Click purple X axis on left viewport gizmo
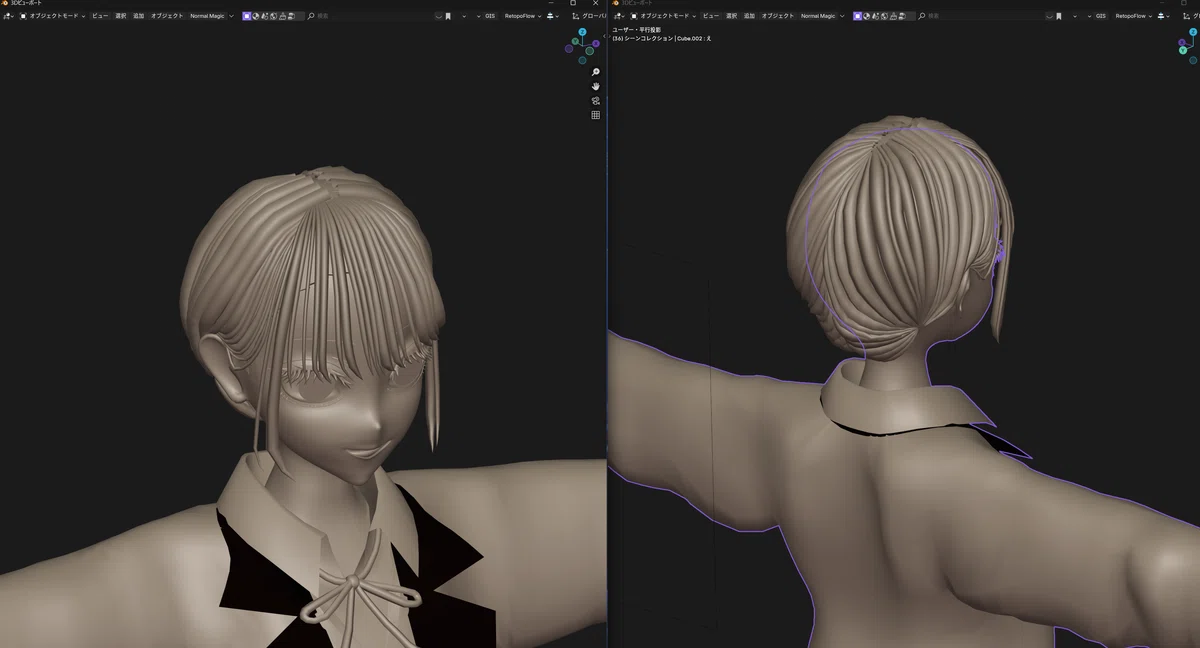 [x=596, y=44]
